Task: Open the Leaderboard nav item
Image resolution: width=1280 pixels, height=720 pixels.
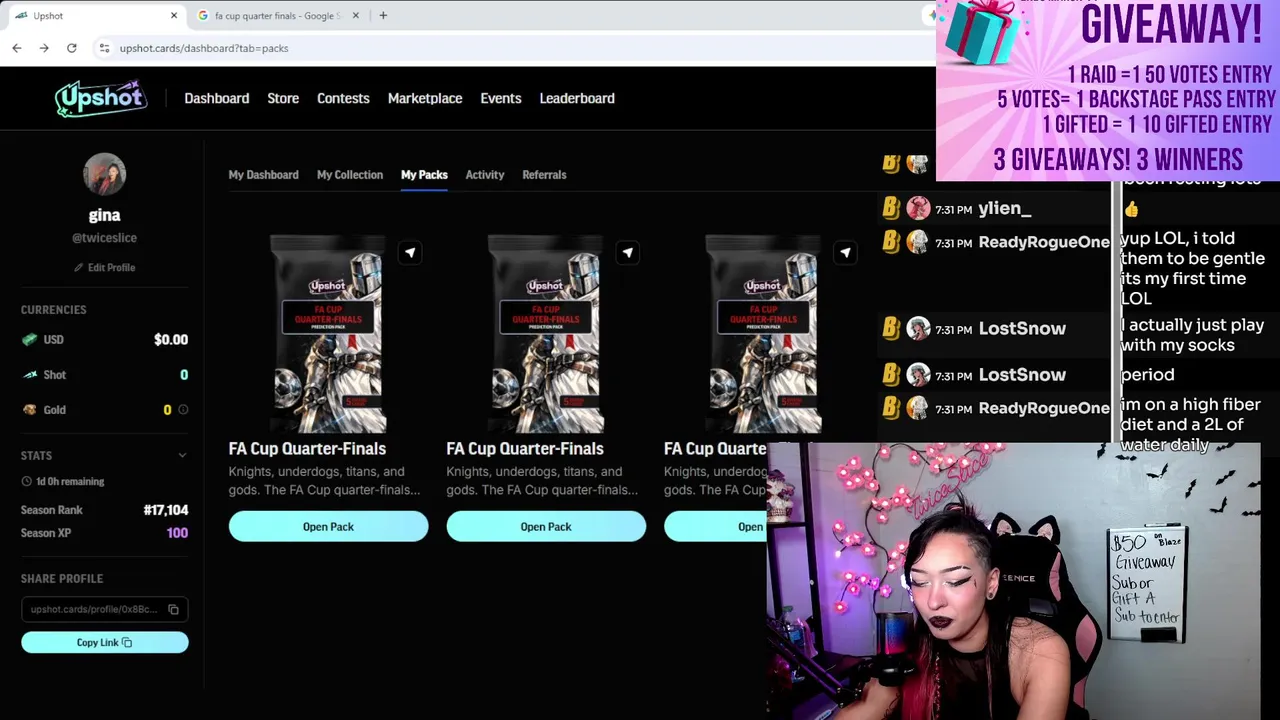Action: tap(577, 98)
